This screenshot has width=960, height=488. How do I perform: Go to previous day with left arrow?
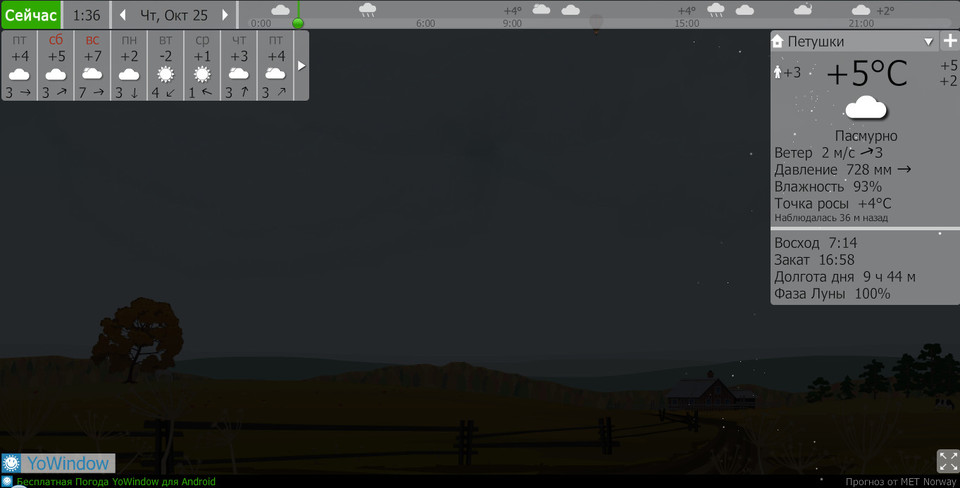123,15
